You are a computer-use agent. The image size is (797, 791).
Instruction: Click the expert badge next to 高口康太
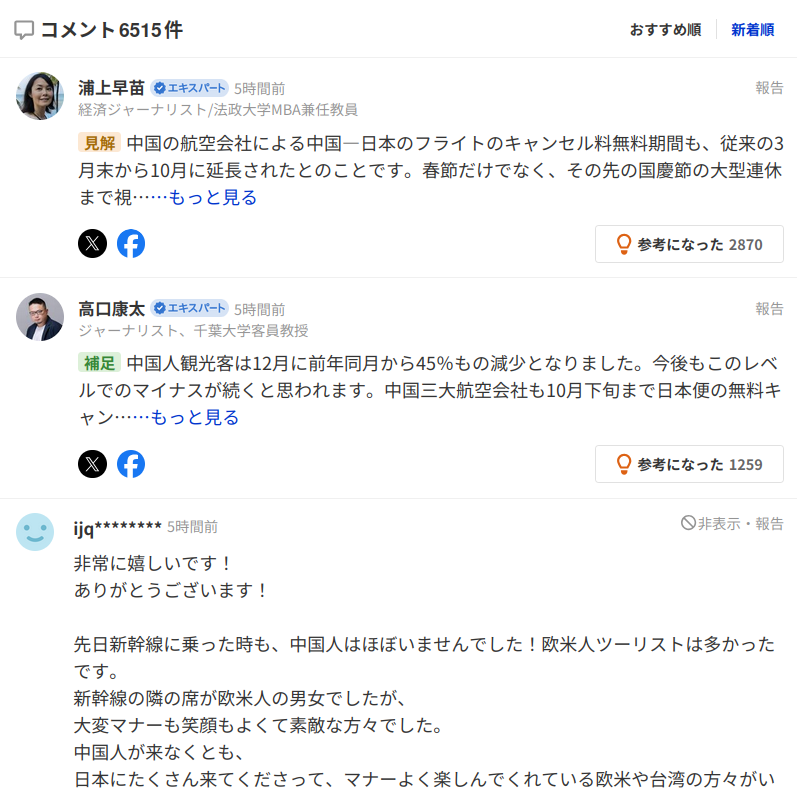pos(190,308)
